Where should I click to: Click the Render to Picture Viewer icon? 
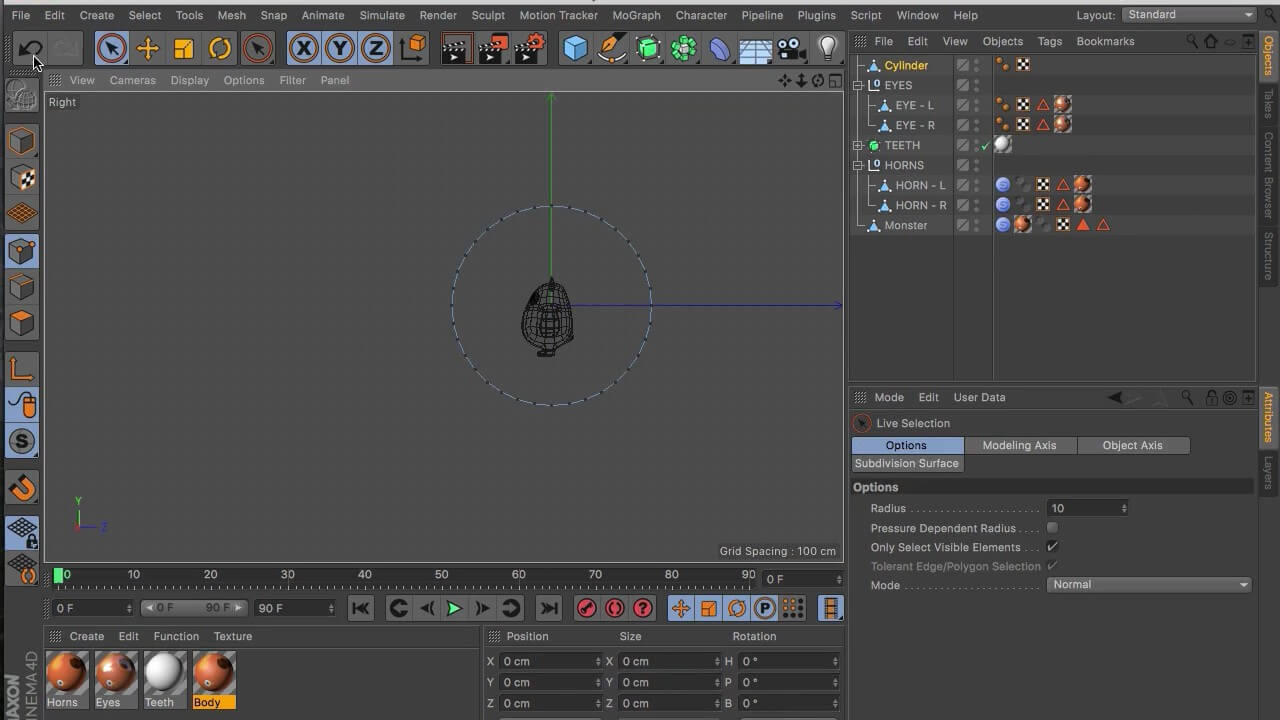pyautogui.click(x=492, y=47)
